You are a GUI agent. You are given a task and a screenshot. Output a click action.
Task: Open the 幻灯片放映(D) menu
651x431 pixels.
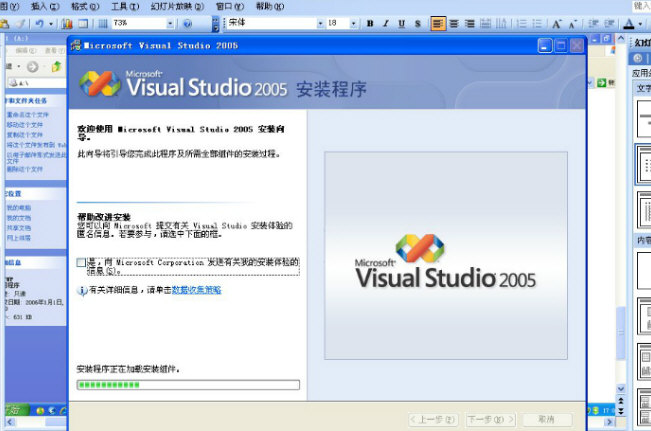click(177, 6)
